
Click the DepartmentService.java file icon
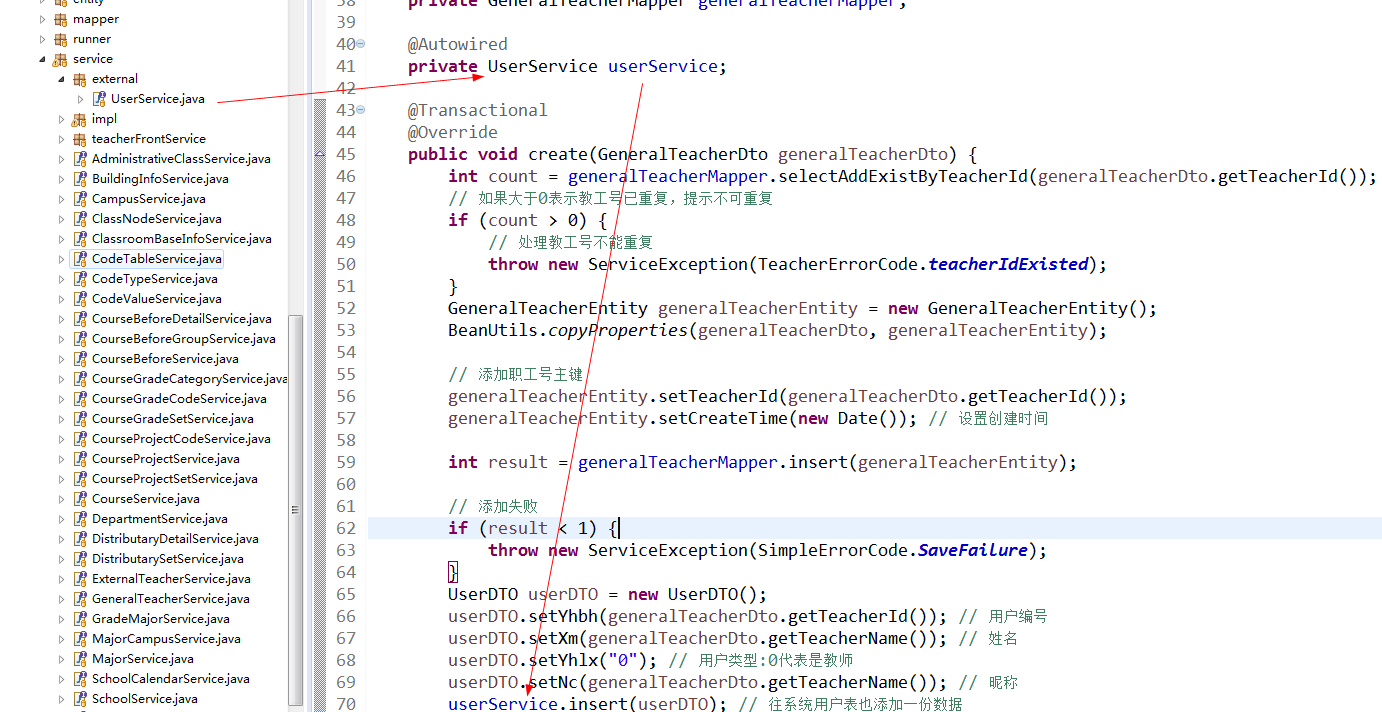(x=80, y=519)
